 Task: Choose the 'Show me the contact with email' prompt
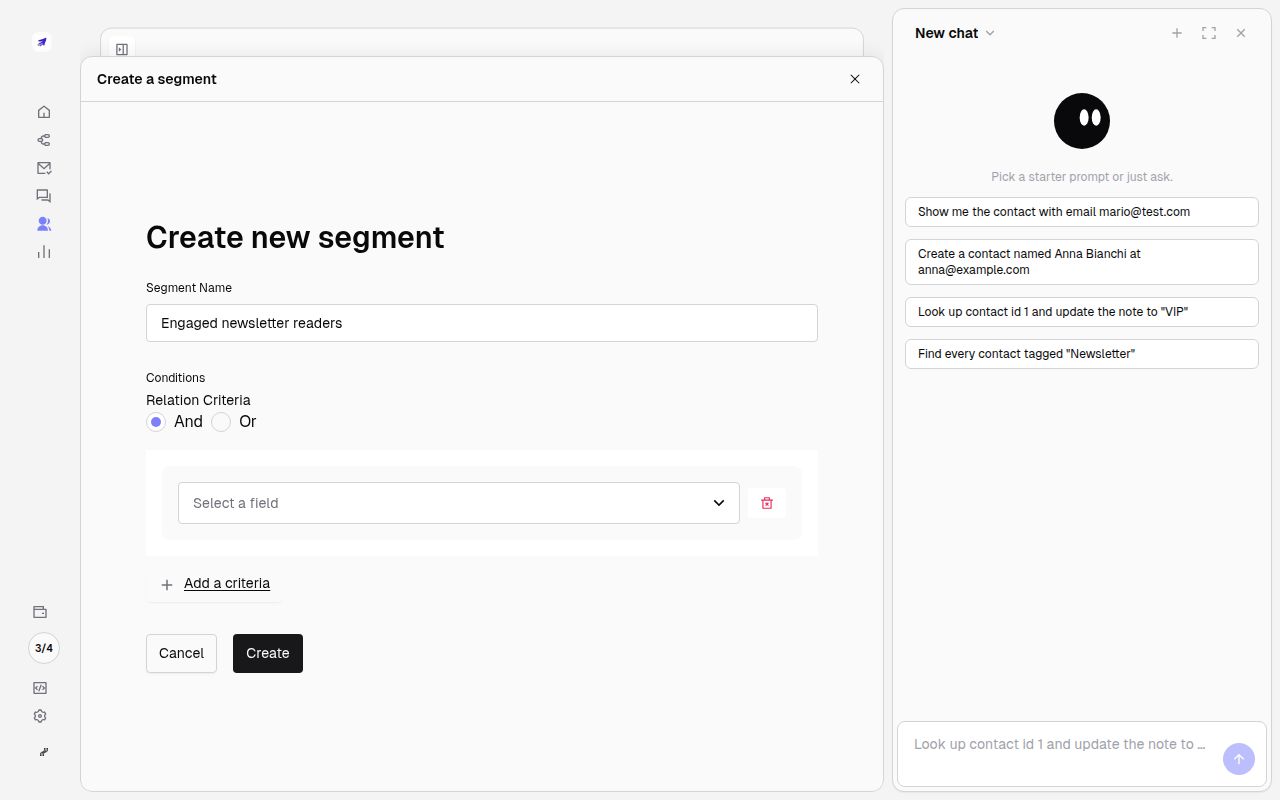point(1082,212)
